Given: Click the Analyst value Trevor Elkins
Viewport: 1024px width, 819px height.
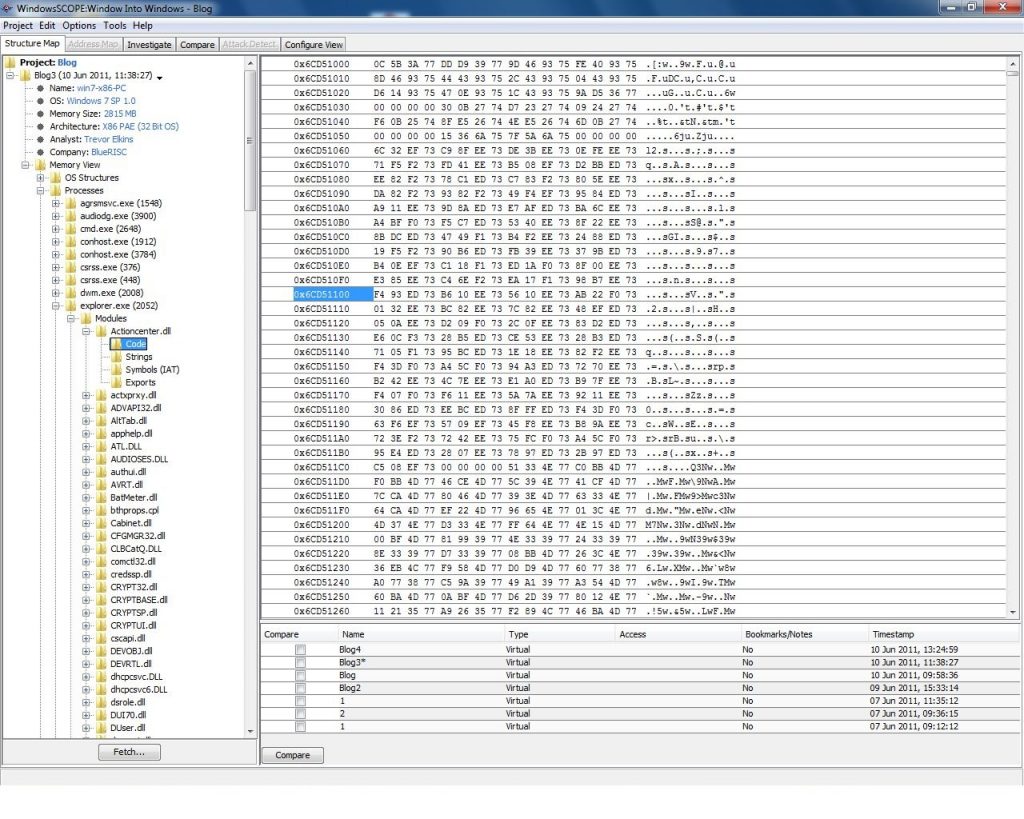Looking at the screenshot, I should [x=108, y=139].
